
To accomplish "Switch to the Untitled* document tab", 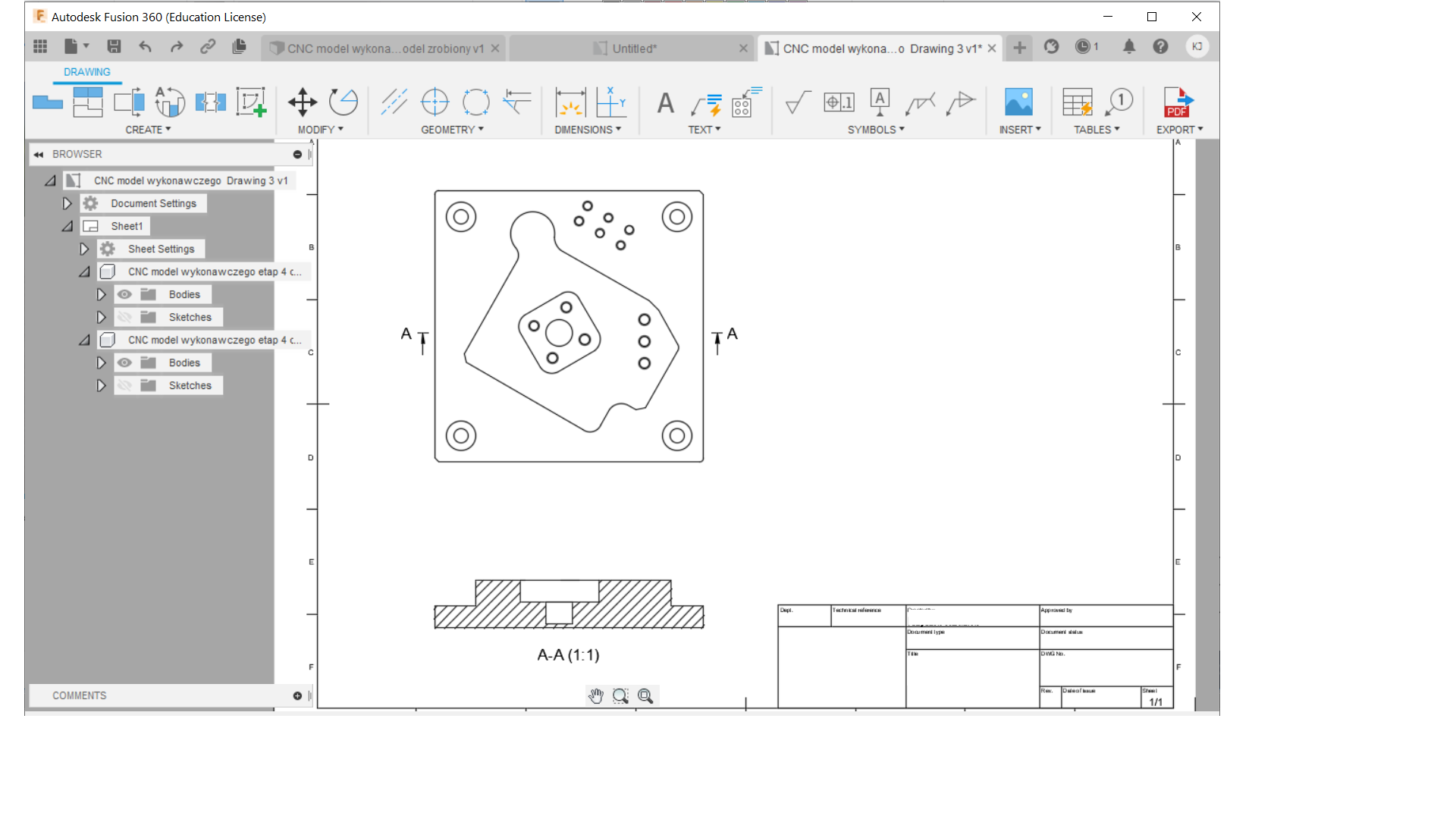I will pyautogui.click(x=633, y=49).
